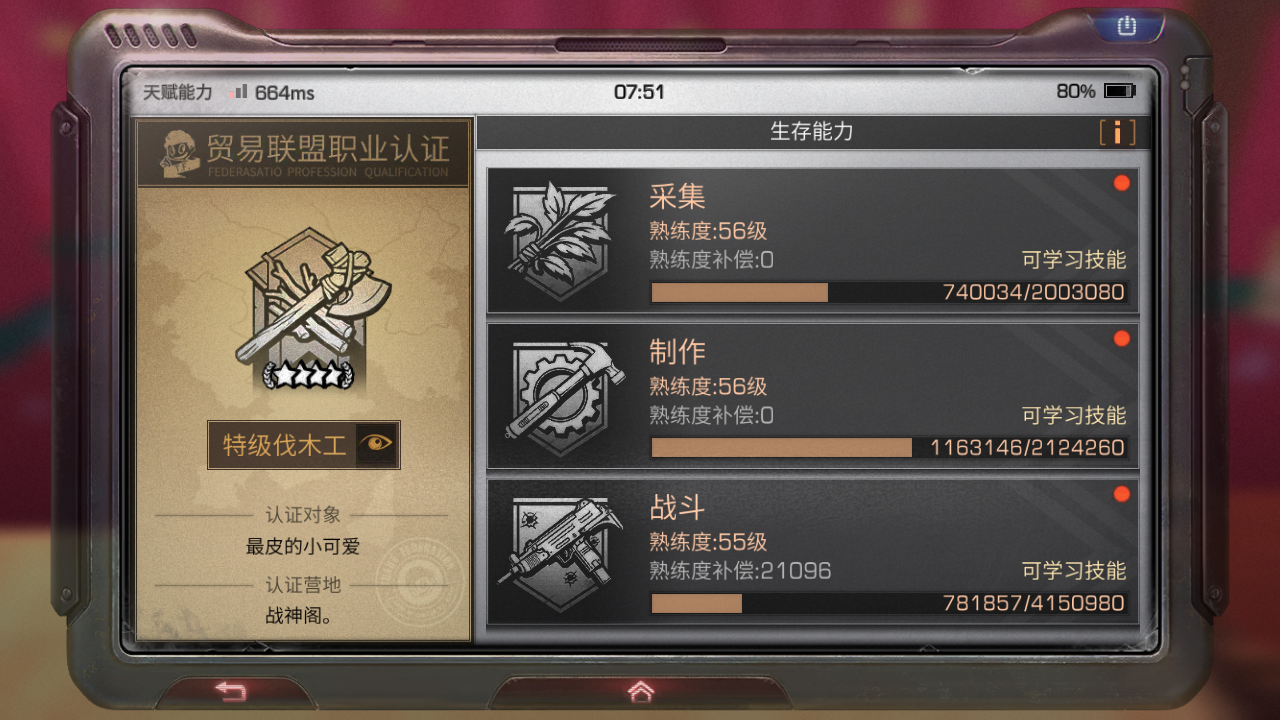This screenshot has width=1280, height=720.
Task: Tap the 制作 proficiency progress bar
Action: coord(889,447)
